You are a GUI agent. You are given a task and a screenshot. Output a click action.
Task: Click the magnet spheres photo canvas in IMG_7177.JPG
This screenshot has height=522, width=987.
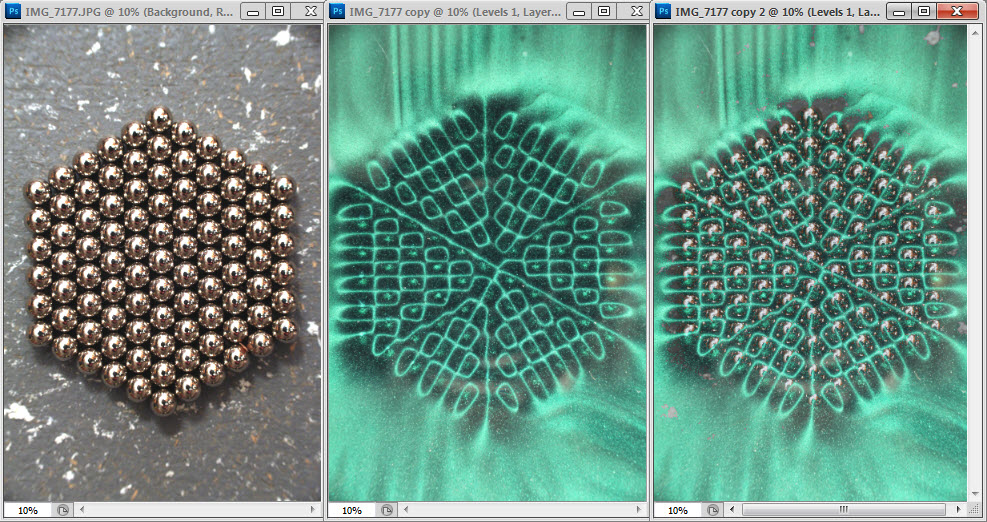tap(162, 263)
